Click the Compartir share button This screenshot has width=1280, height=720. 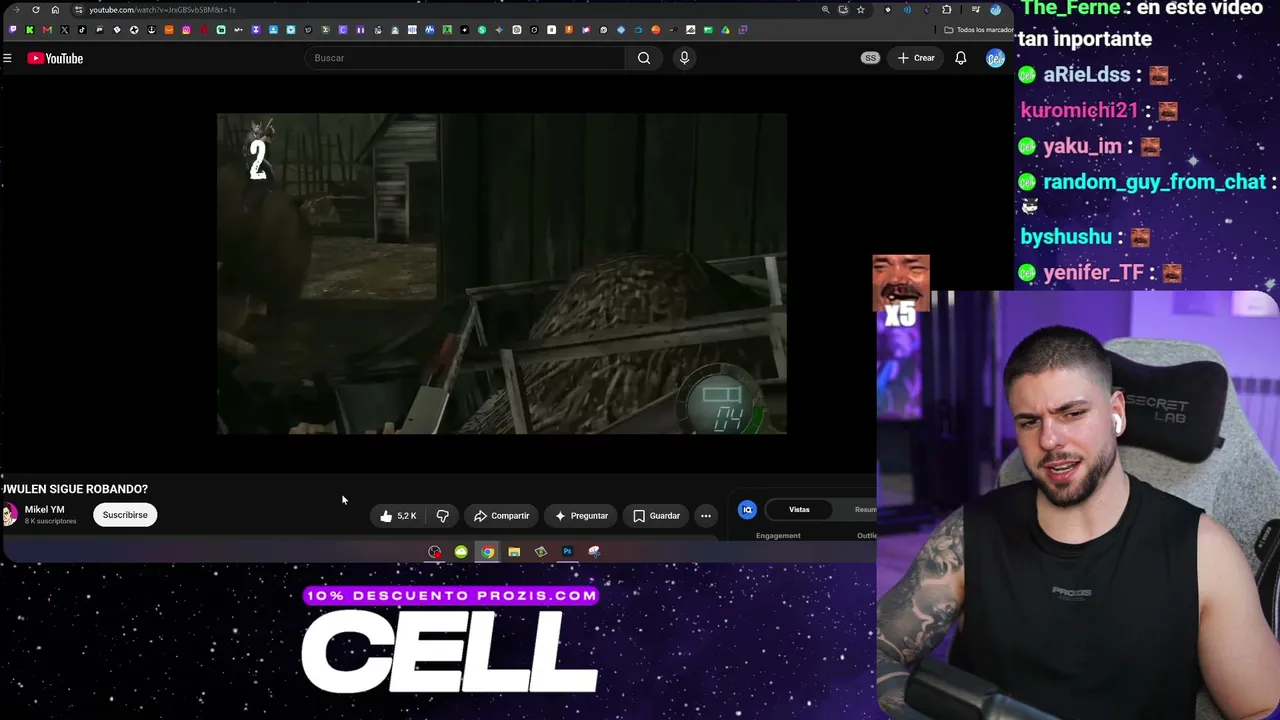click(x=501, y=516)
